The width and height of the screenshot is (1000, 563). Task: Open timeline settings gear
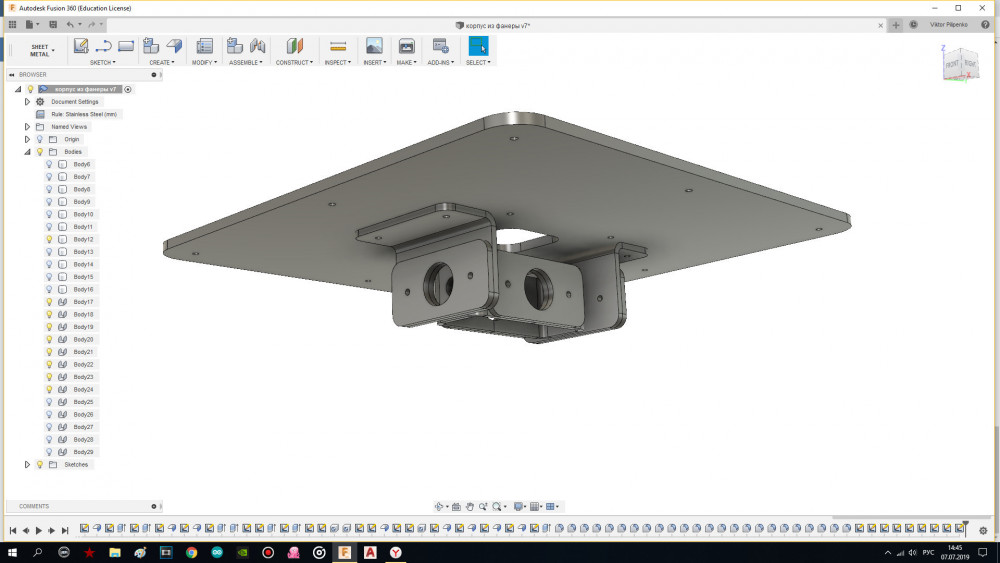click(983, 530)
